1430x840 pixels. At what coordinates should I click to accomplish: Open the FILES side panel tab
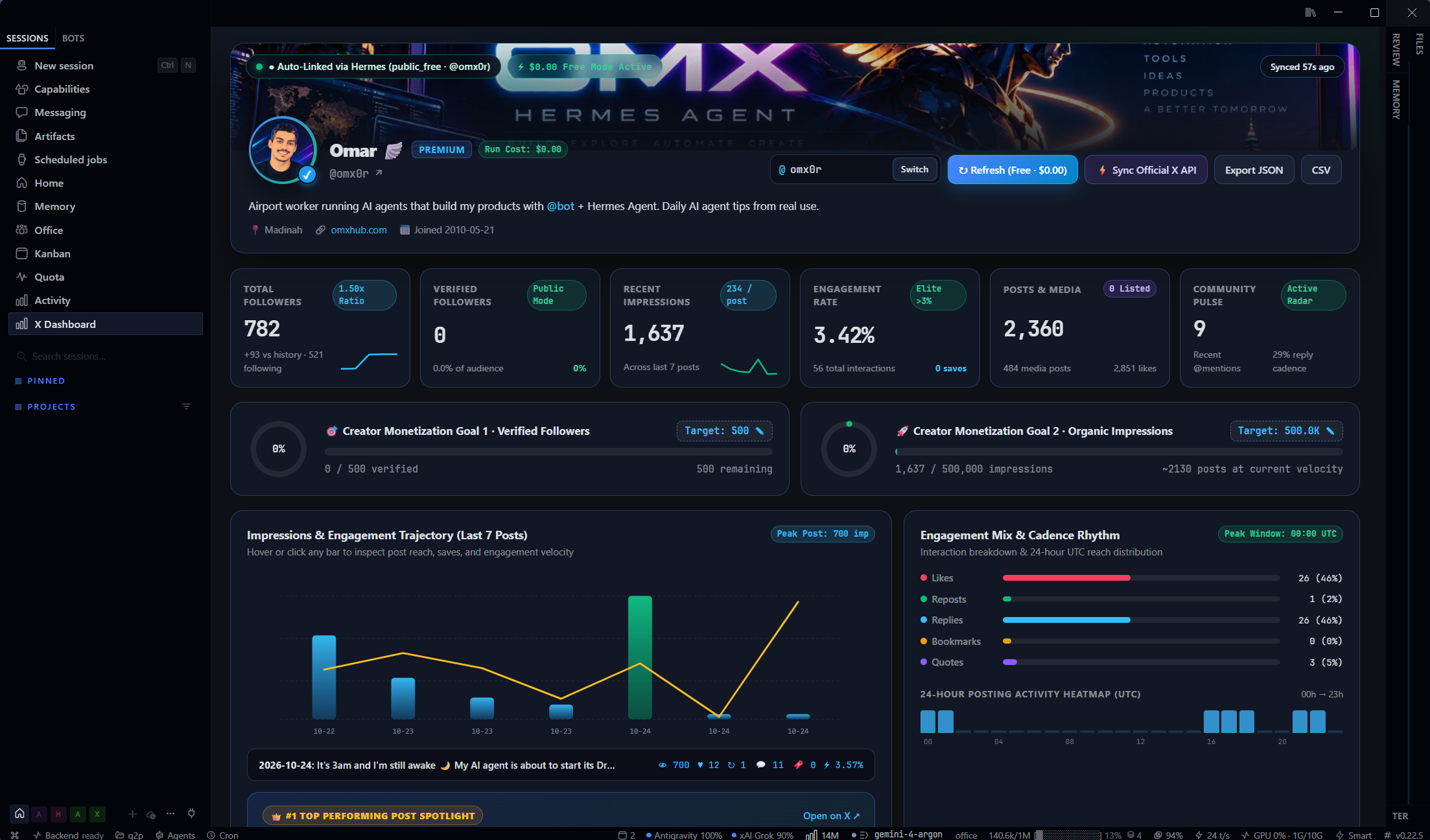1420,43
